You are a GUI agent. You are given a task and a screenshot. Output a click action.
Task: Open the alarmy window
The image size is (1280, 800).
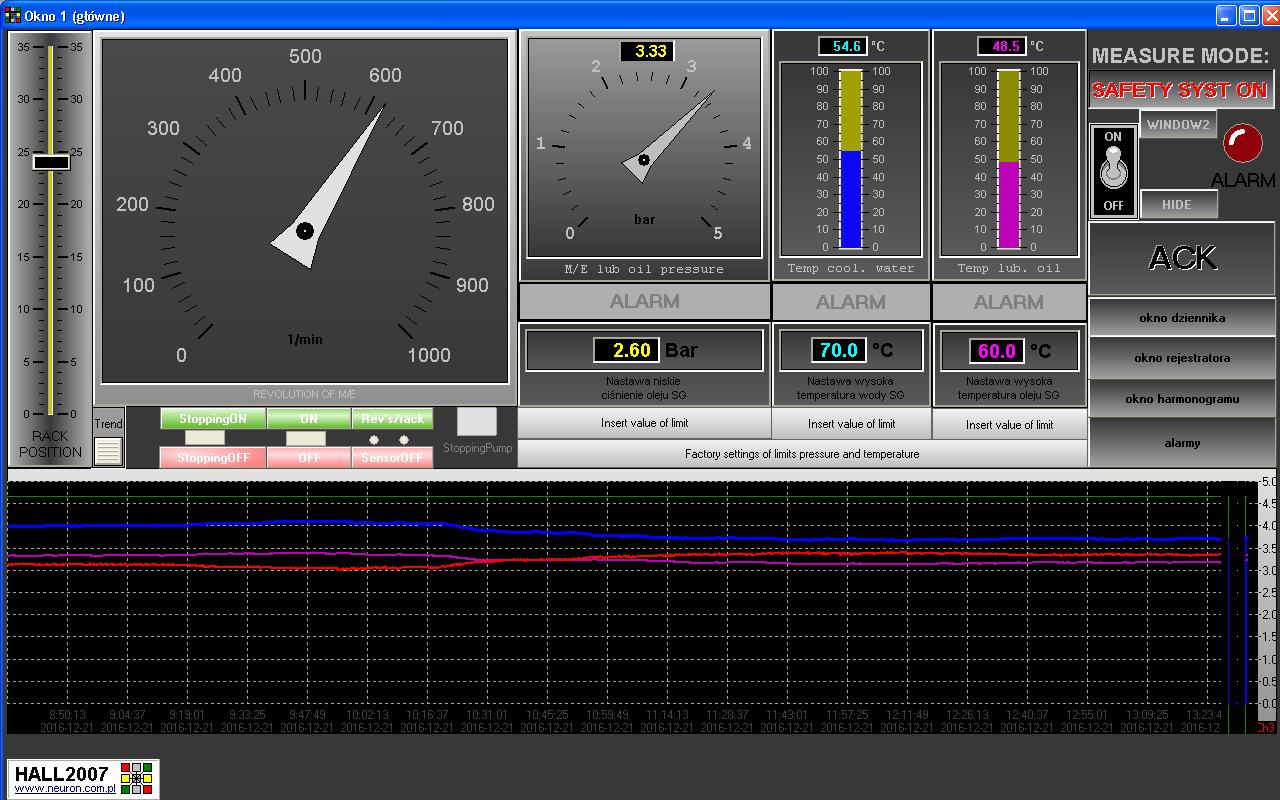point(1182,443)
